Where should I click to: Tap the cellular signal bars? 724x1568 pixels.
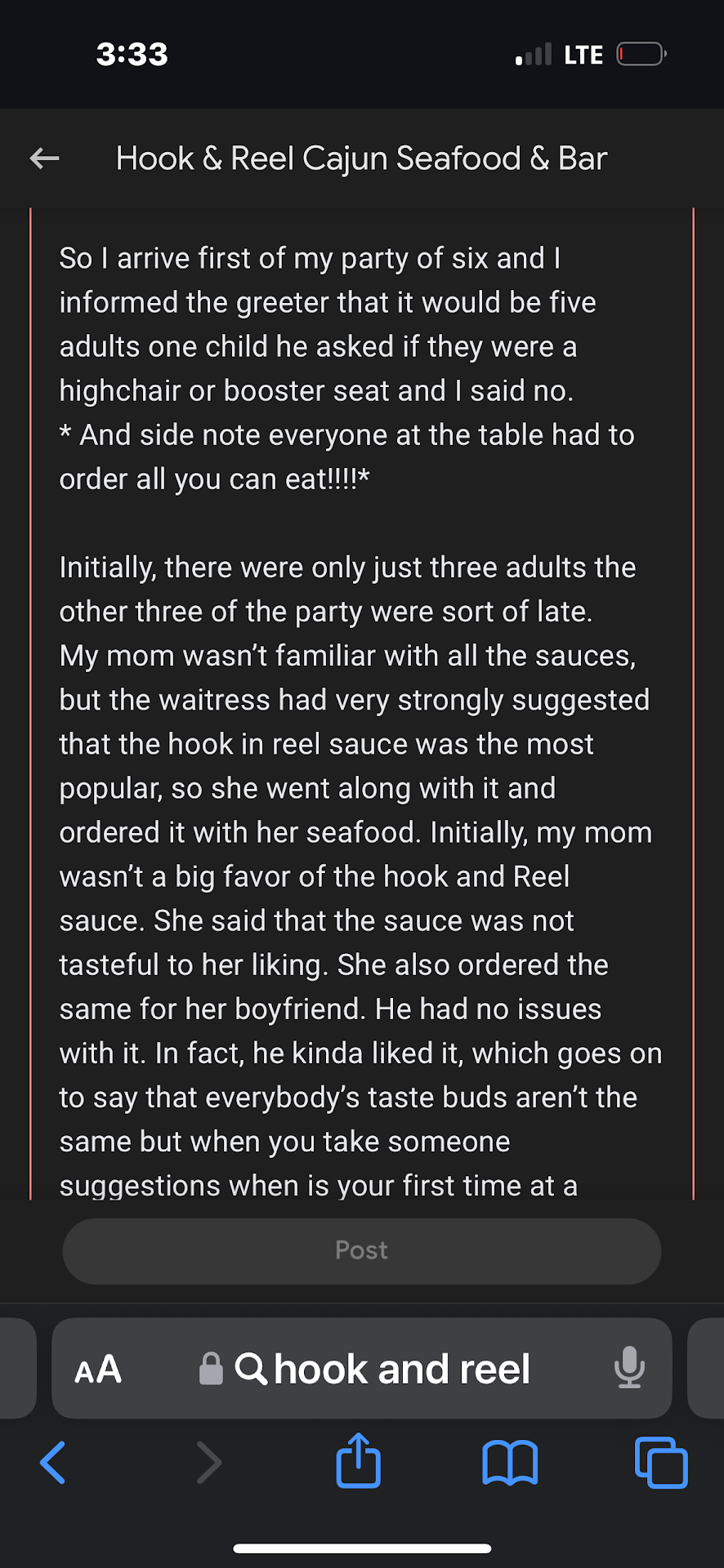[x=534, y=55]
